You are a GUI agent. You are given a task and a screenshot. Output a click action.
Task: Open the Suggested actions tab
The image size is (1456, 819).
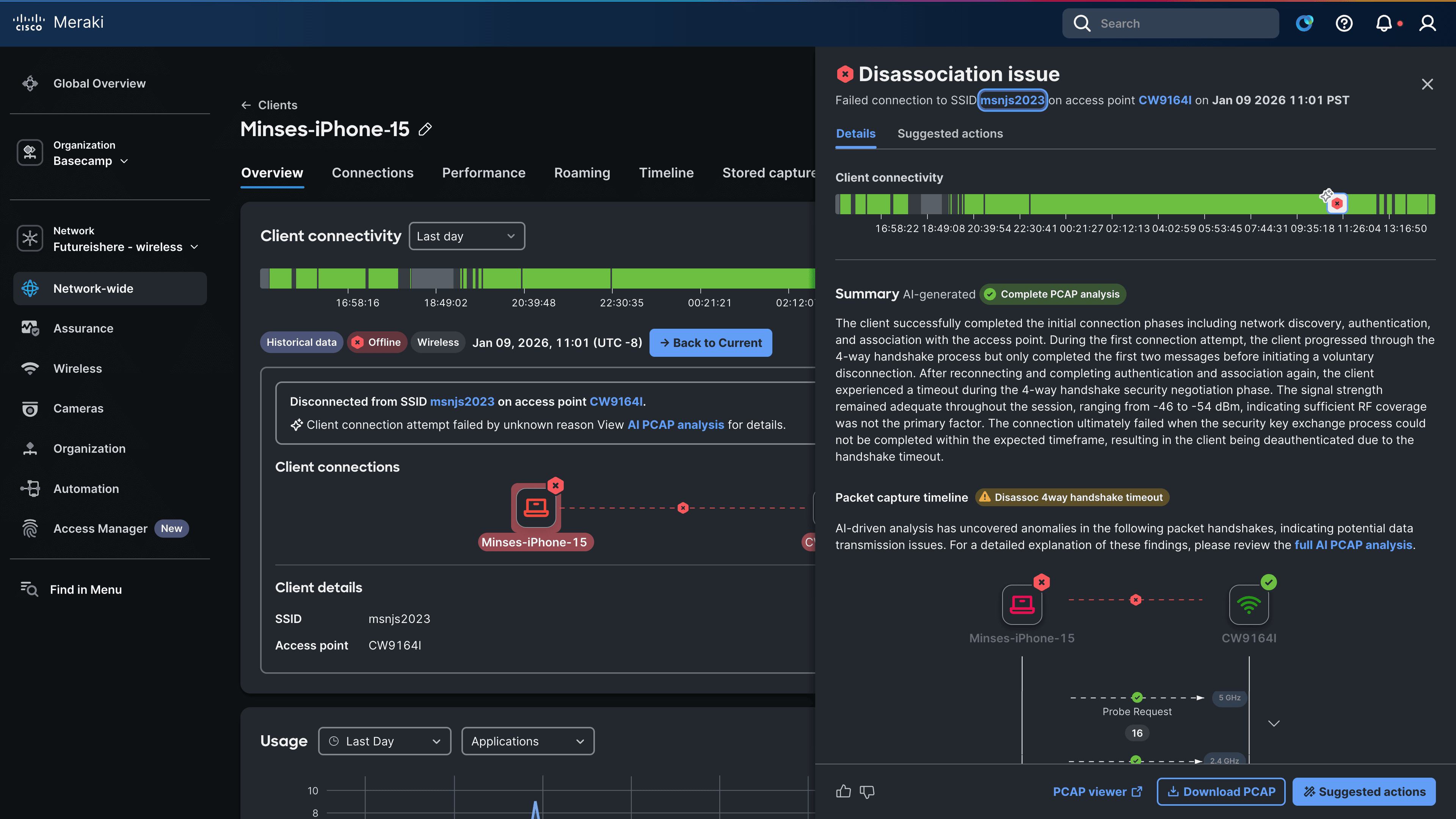[950, 133]
